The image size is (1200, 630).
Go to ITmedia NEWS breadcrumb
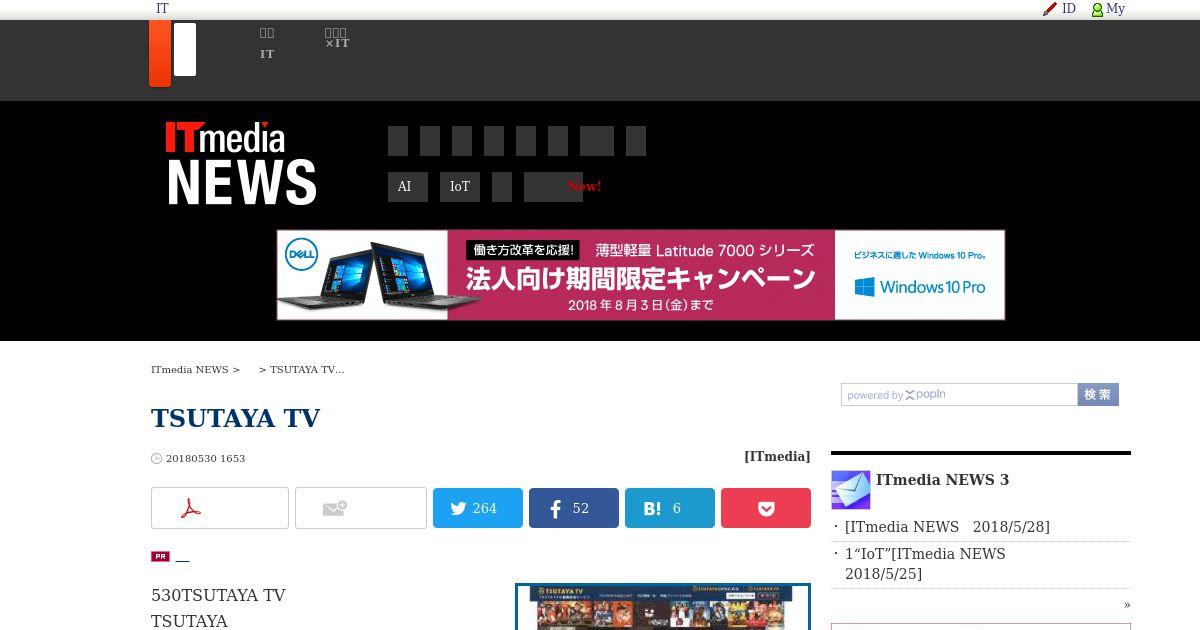coord(190,370)
